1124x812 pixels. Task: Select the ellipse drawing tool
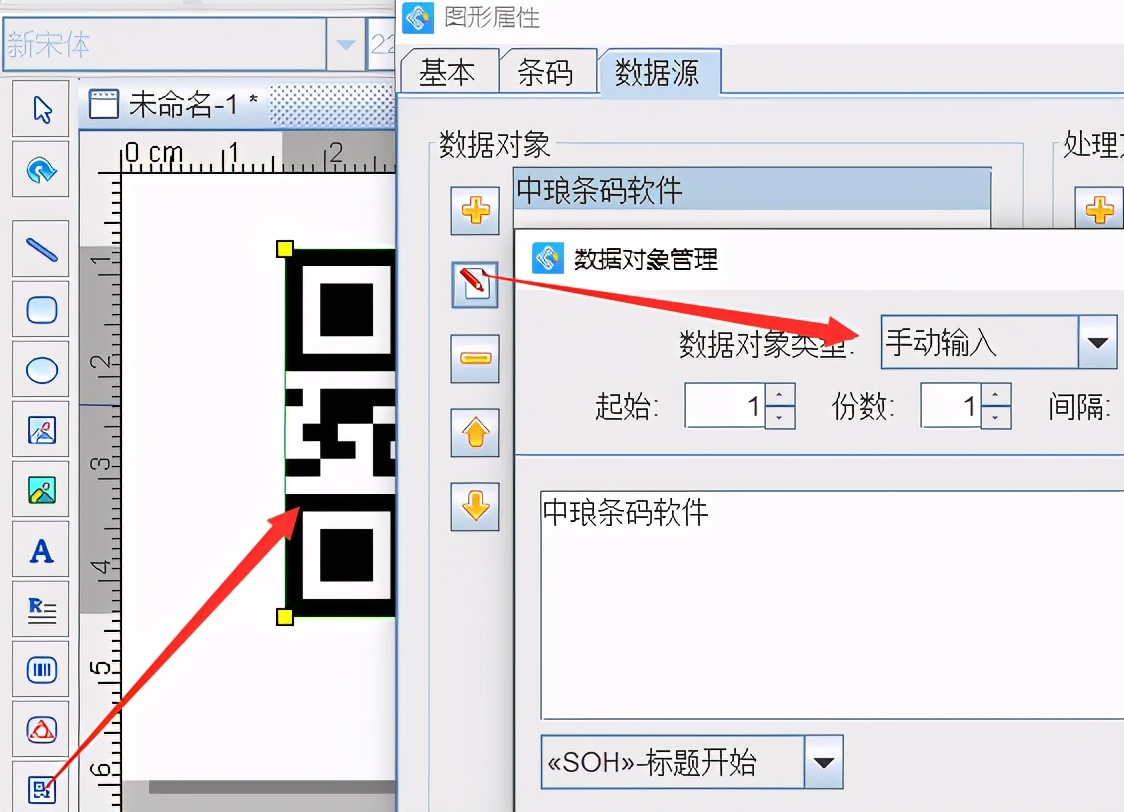[x=41, y=370]
